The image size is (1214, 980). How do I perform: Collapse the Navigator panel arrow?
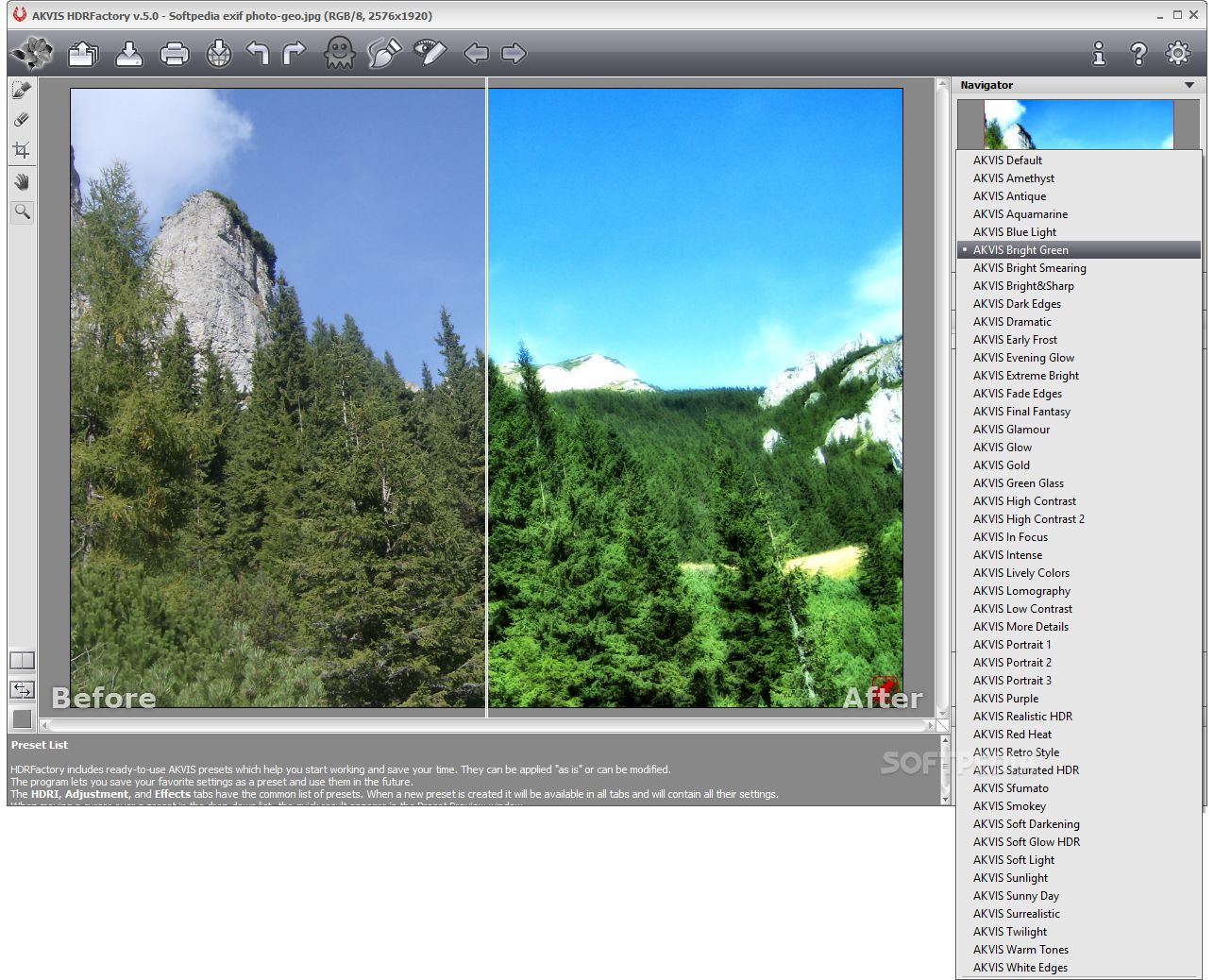pyautogui.click(x=1189, y=85)
